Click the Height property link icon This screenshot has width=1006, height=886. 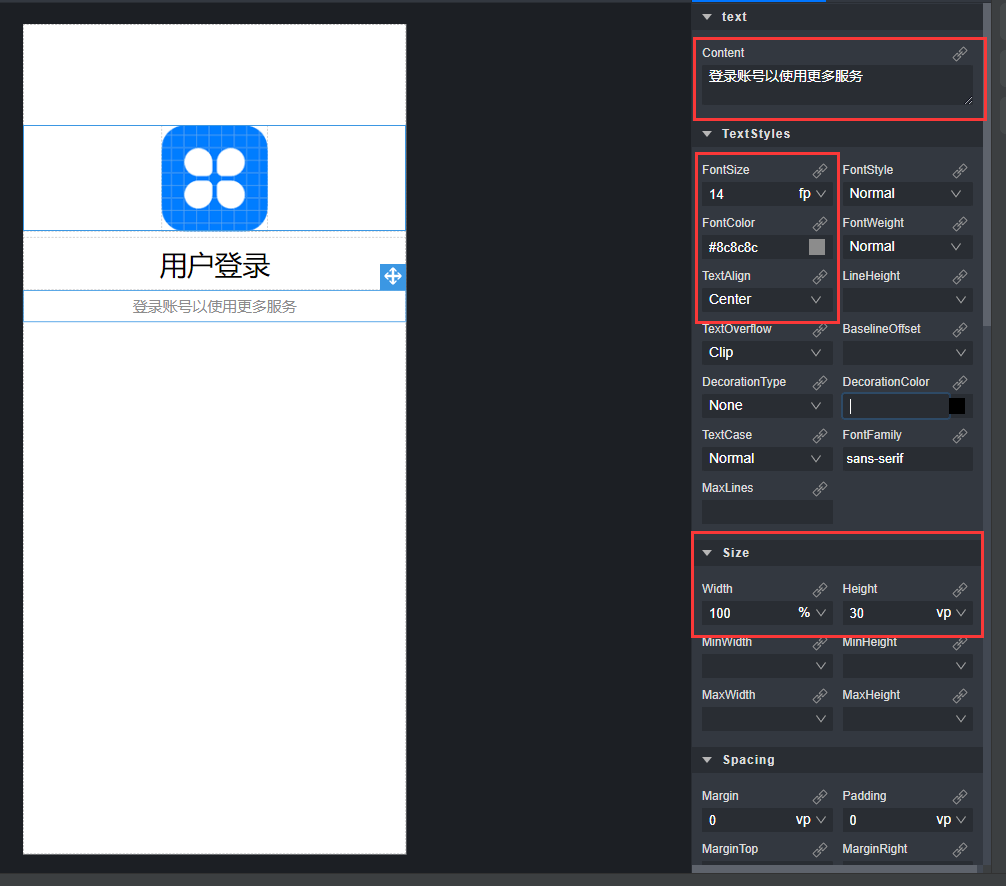(x=960, y=589)
